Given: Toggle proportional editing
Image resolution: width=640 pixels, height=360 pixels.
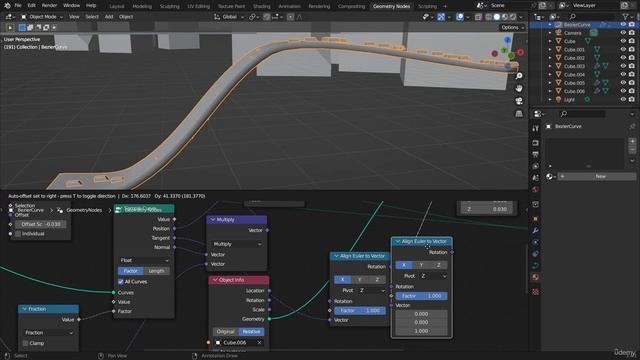Looking at the screenshot, I should (290, 17).
